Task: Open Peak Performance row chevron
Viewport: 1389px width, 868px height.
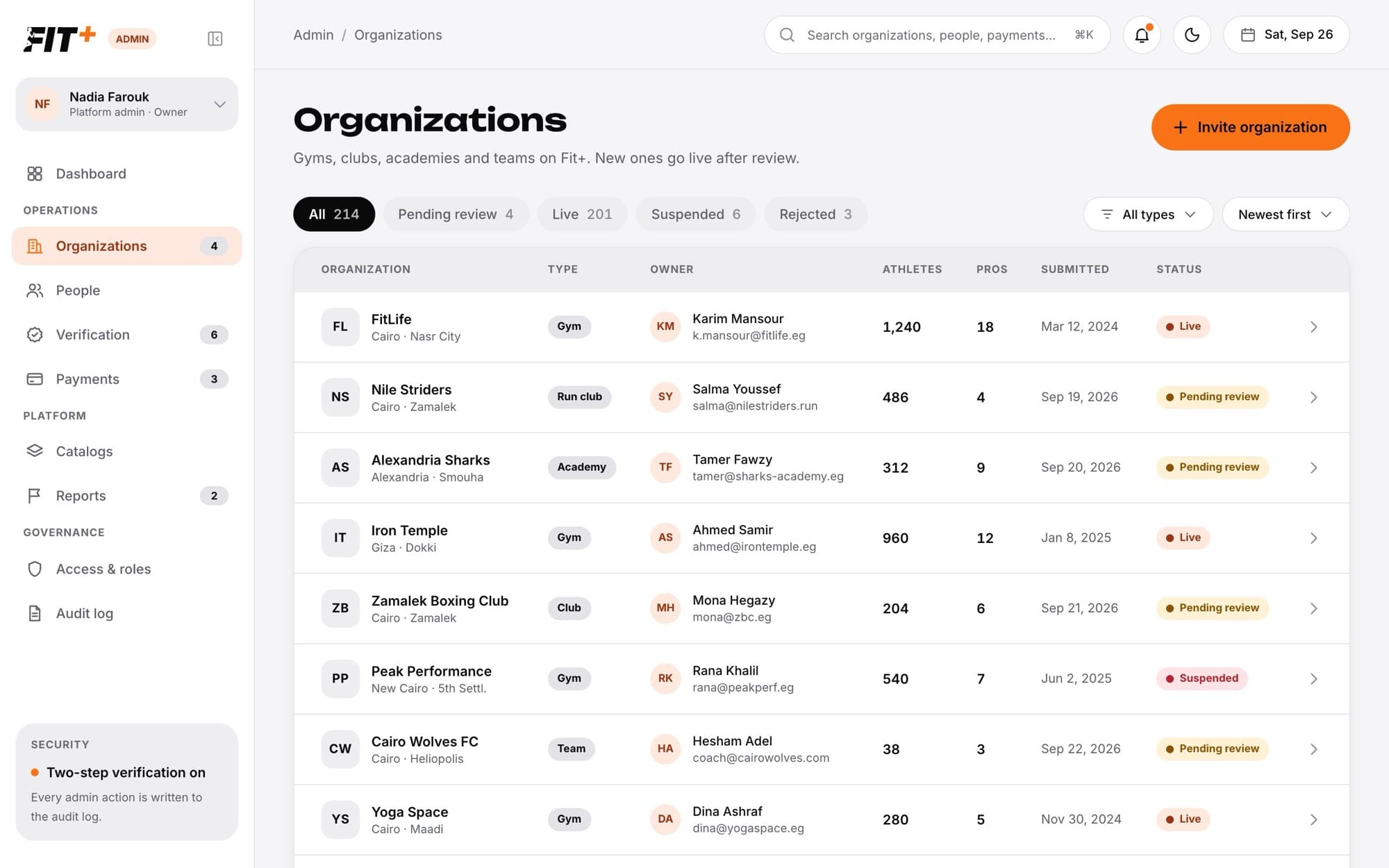Action: 1313,679
